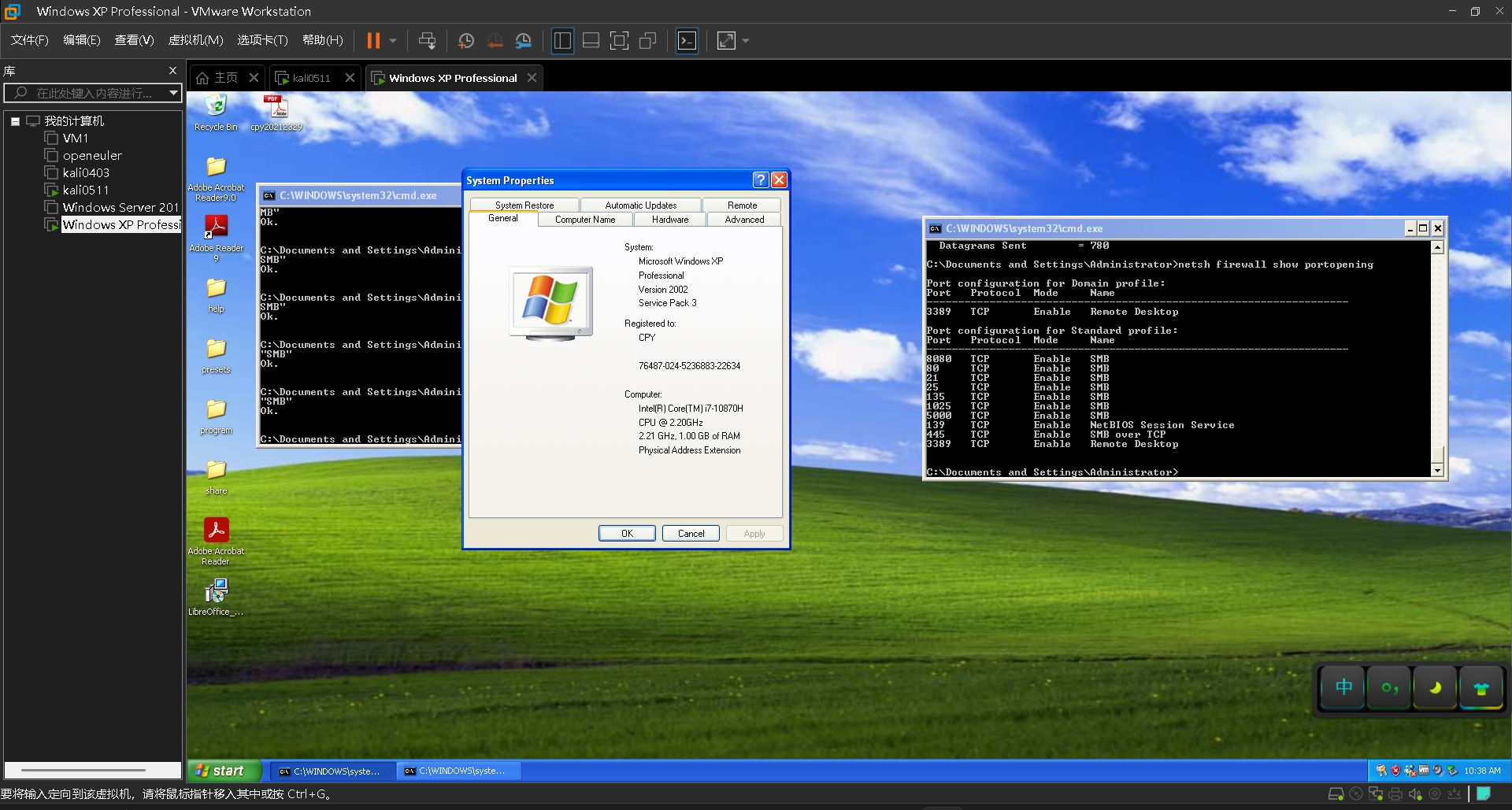
Task: Click OK in System Properties
Action: pyautogui.click(x=627, y=534)
